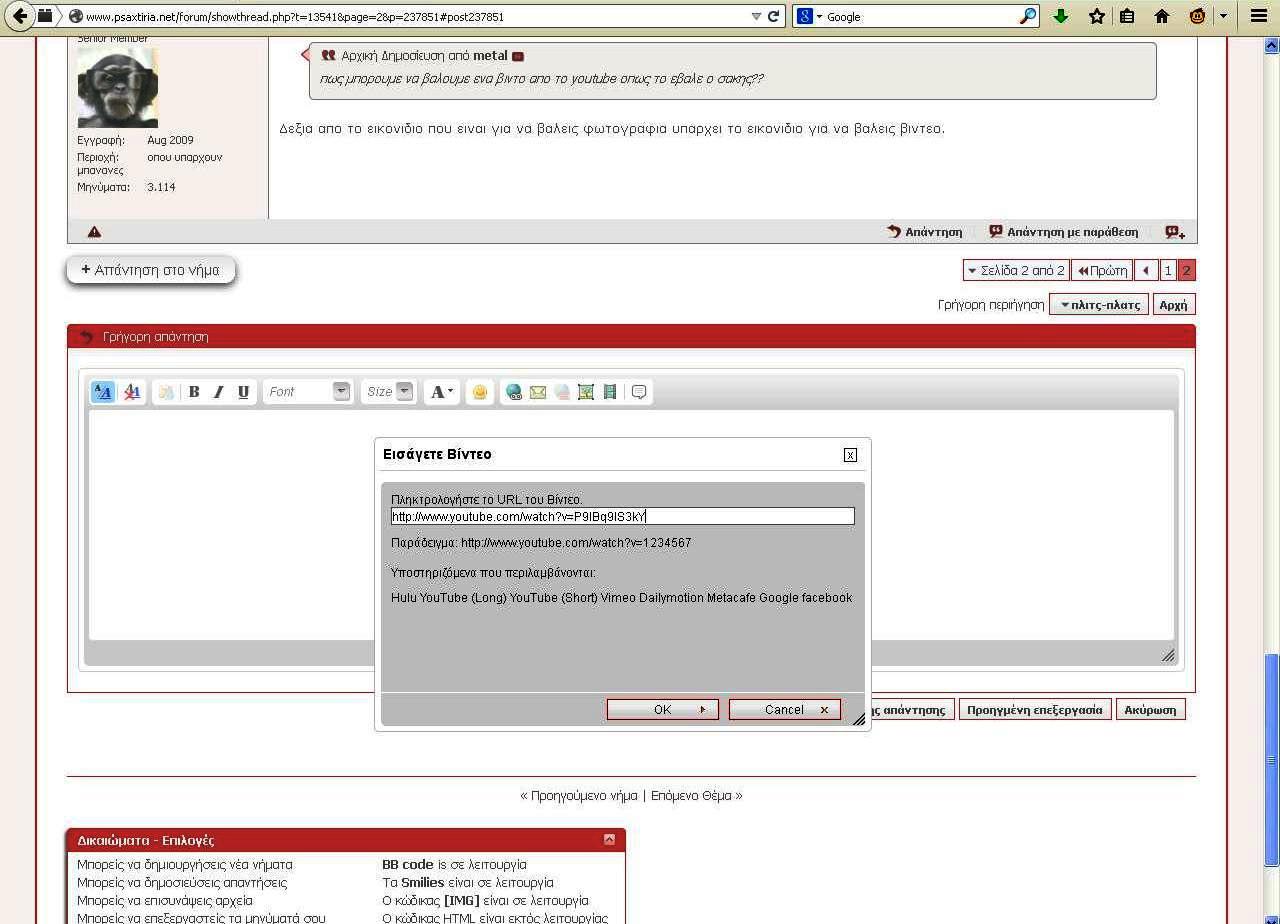Viewport: 1280px width, 924px height.
Task: Open the smilies picker icon
Action: coord(480,392)
